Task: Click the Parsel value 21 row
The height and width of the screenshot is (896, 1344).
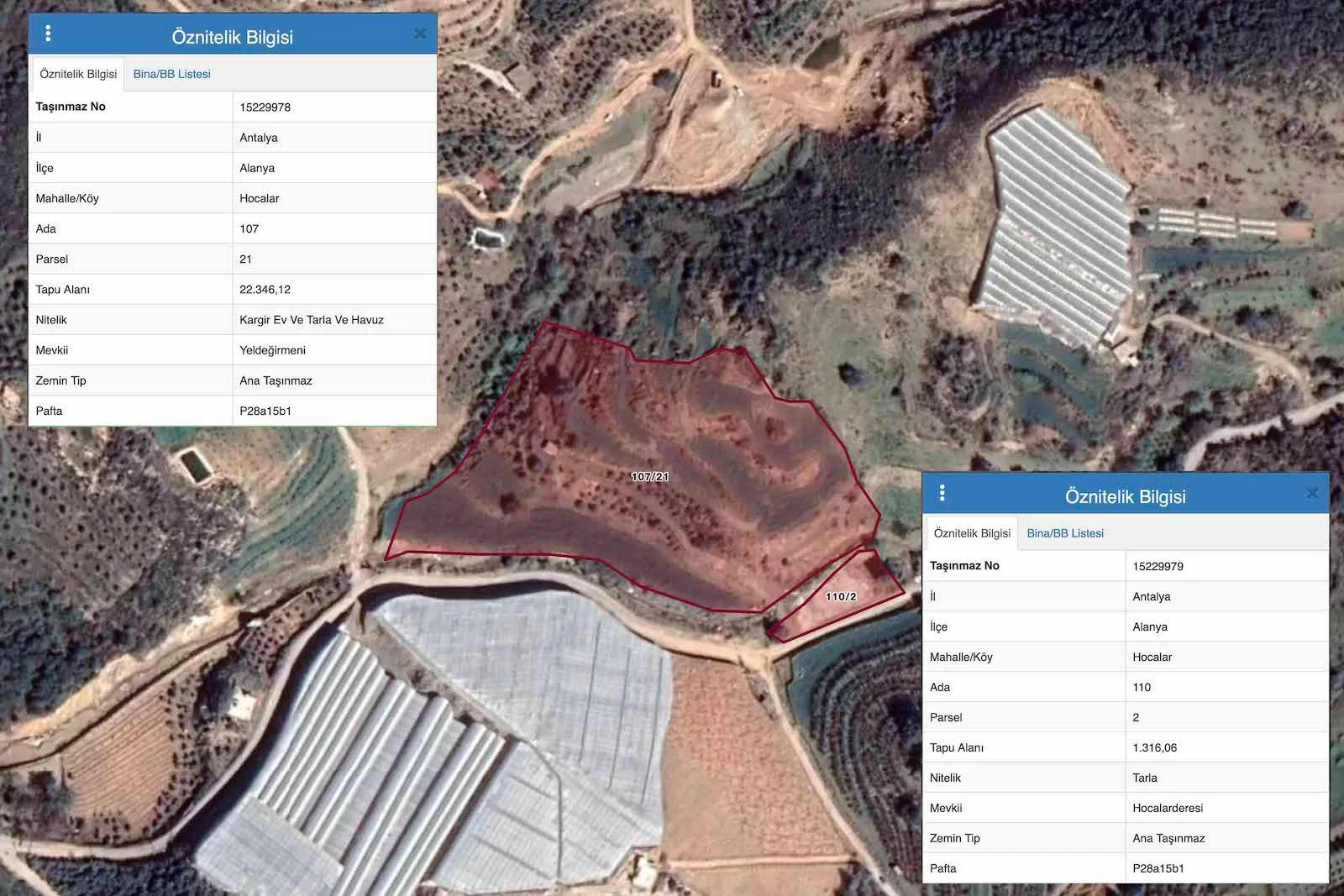Action: click(x=245, y=259)
